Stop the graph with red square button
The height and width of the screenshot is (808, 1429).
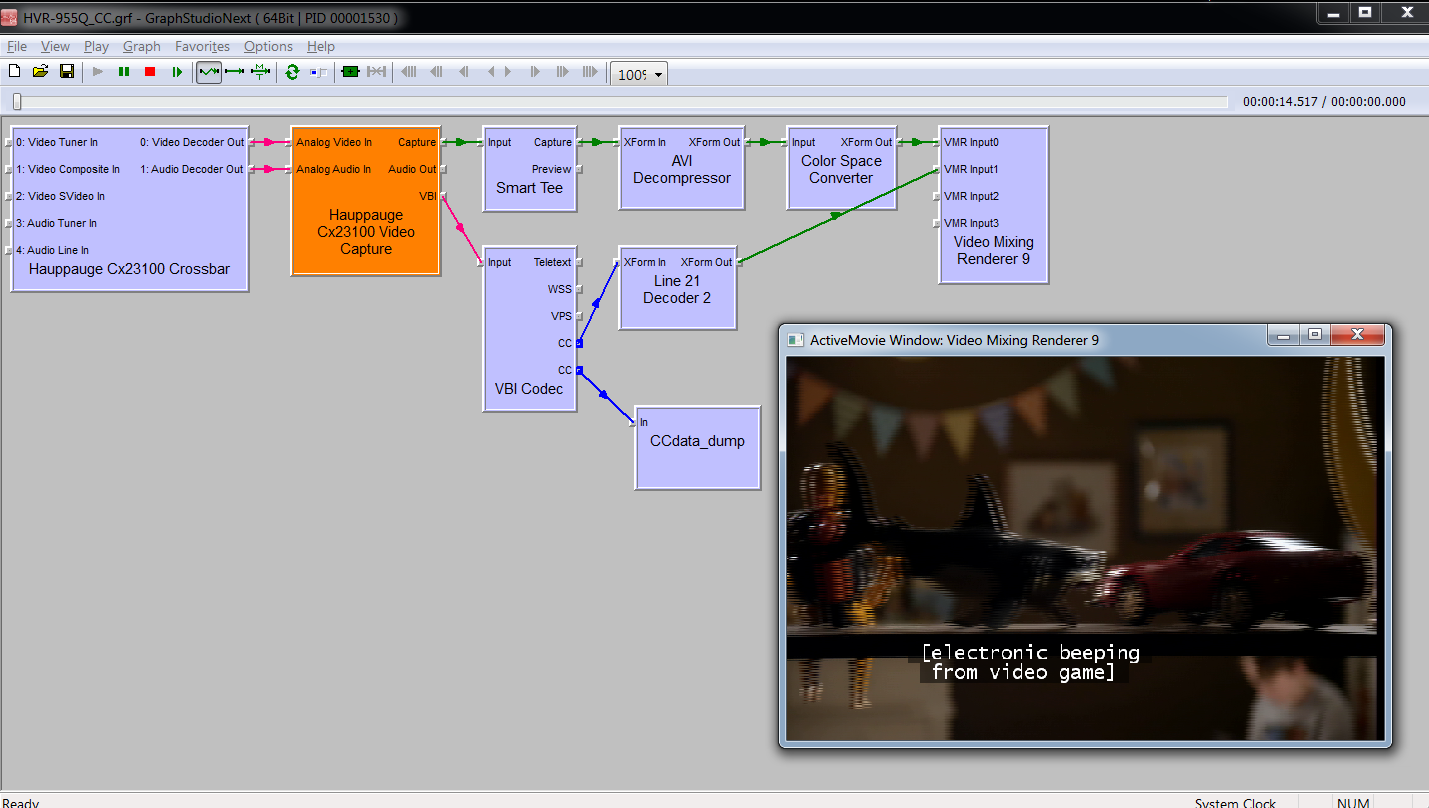point(150,72)
